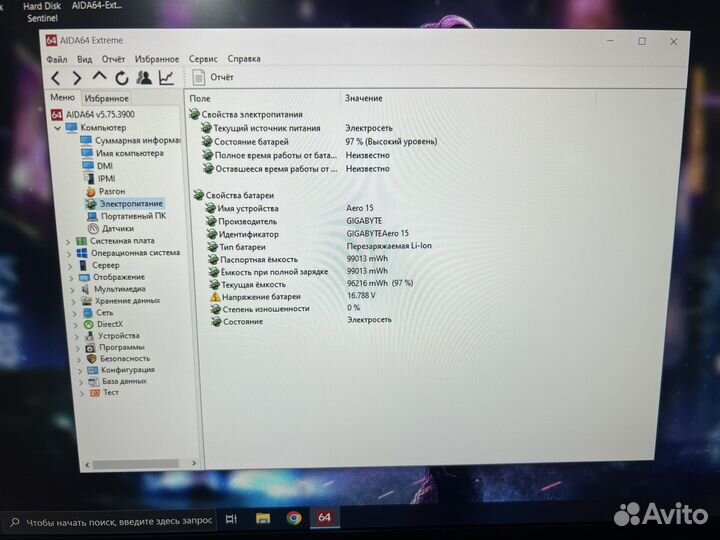Open the graph chart toolbar icon

[166, 78]
